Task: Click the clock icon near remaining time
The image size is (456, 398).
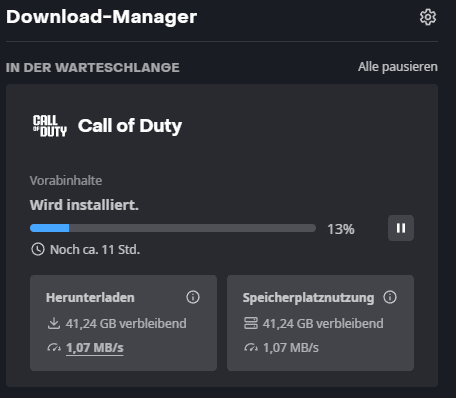Action: point(38,249)
